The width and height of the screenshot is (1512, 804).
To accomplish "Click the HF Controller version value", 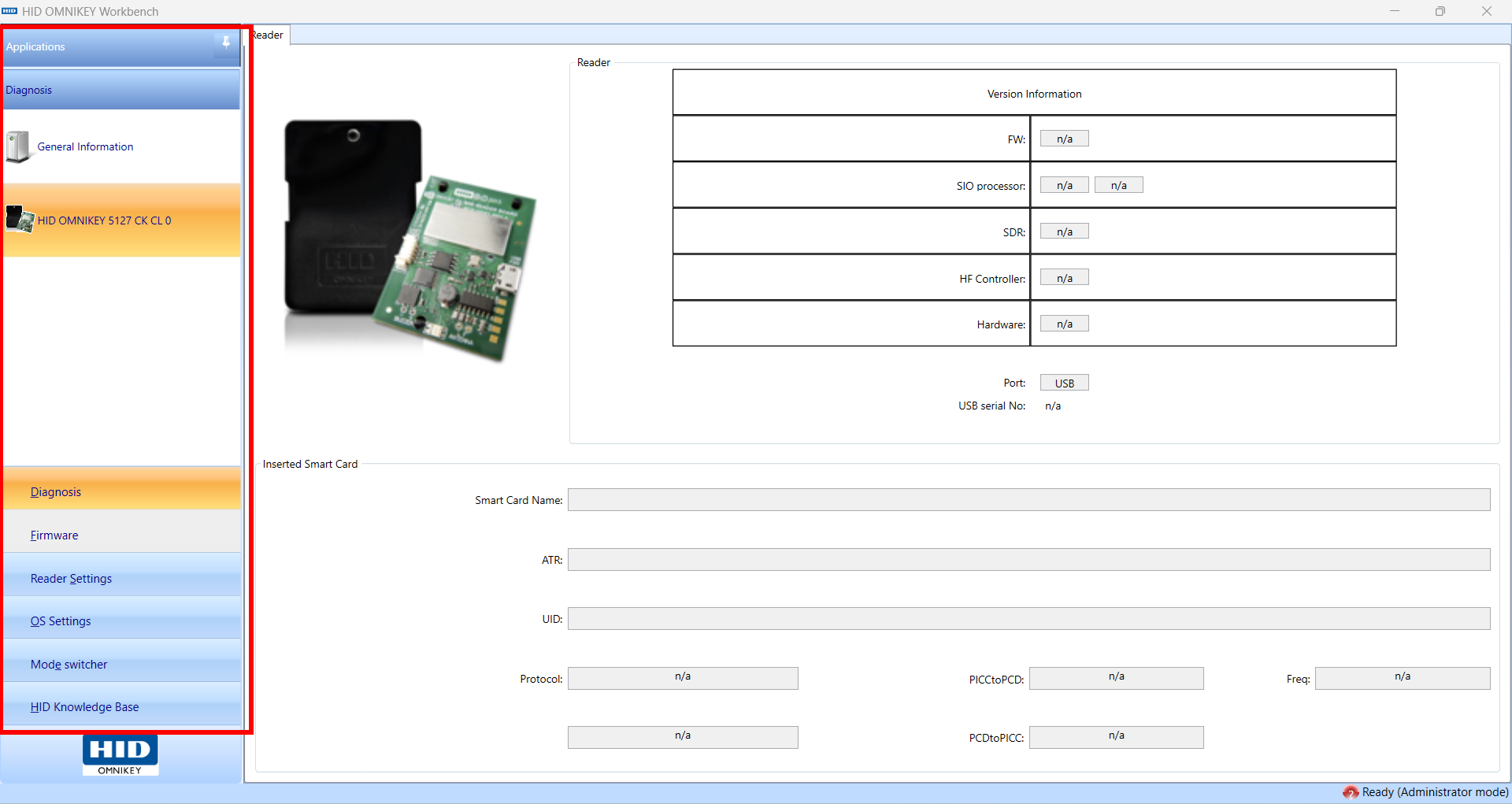I will (1065, 277).
